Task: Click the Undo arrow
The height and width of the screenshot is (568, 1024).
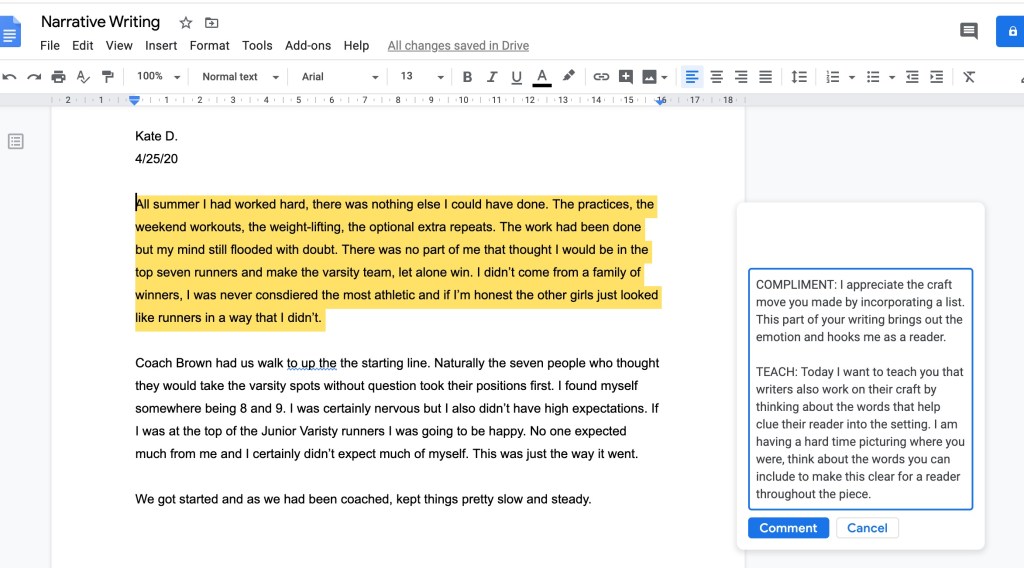Action: pyautogui.click(x=9, y=77)
